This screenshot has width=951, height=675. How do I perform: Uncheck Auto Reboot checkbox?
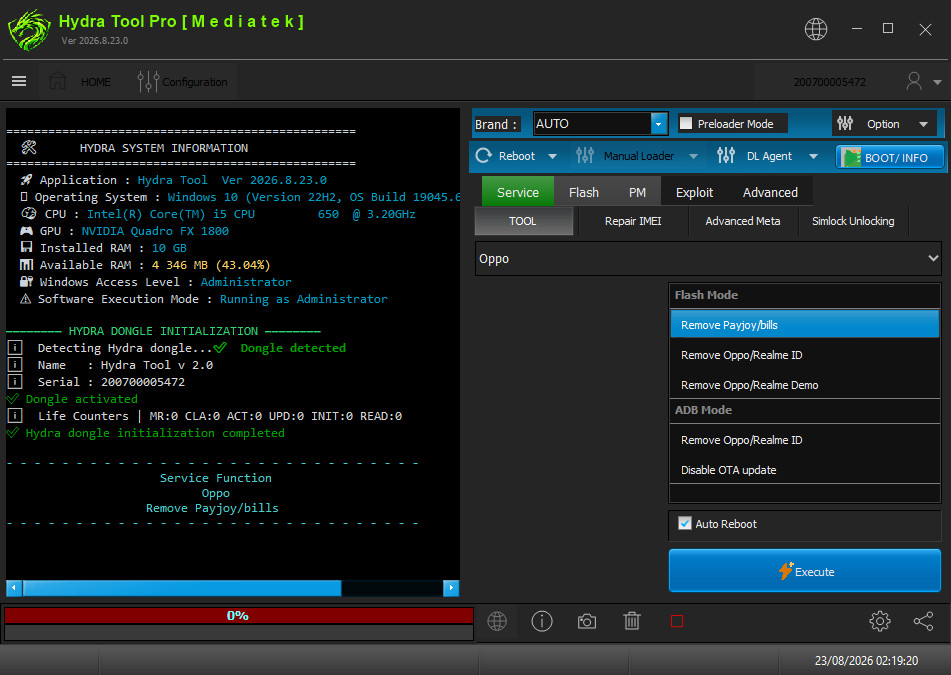685,523
